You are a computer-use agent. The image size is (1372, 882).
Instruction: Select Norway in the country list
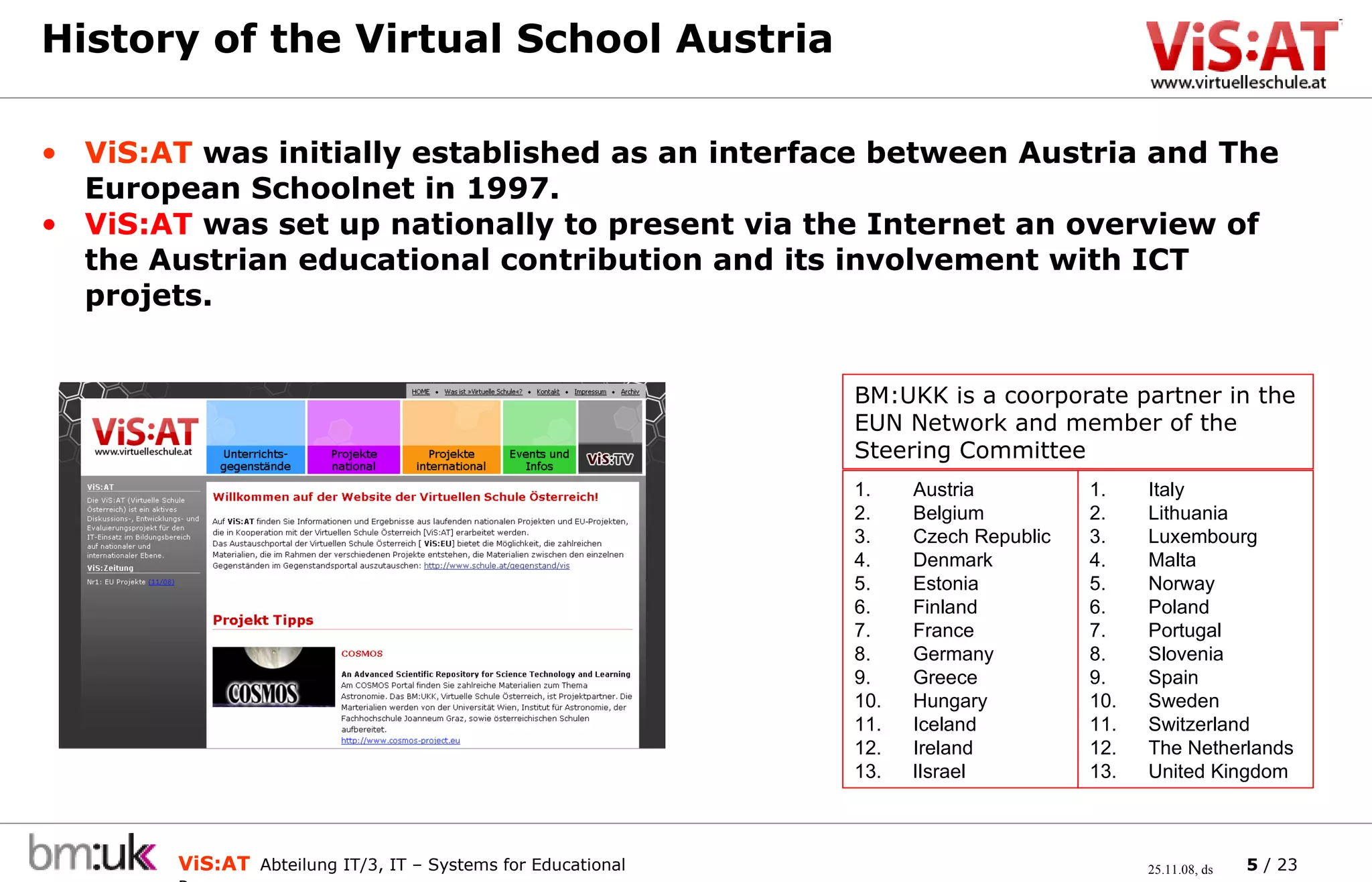point(1181,583)
